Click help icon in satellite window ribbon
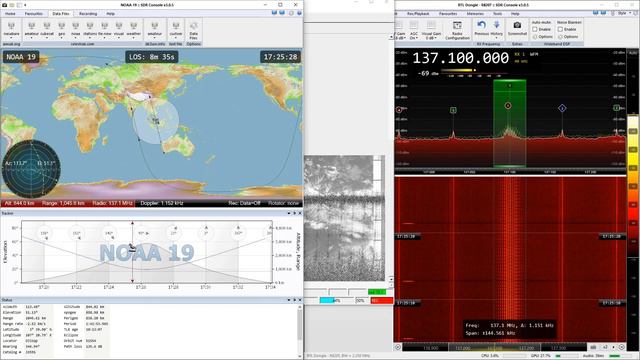The height and width of the screenshot is (360, 640). [x=299, y=13]
